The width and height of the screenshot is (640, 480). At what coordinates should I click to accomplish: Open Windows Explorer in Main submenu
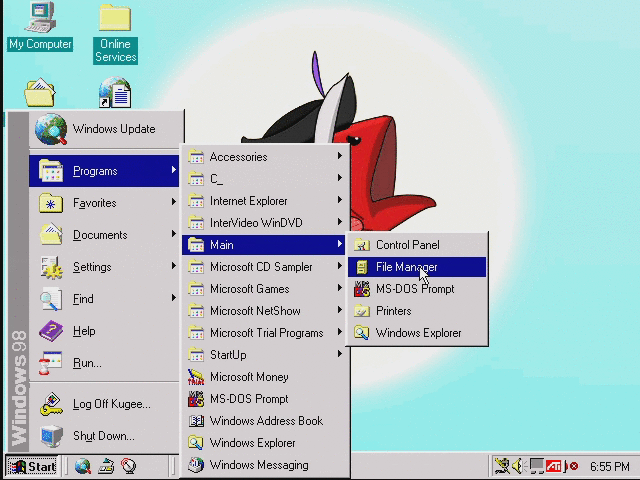417,333
